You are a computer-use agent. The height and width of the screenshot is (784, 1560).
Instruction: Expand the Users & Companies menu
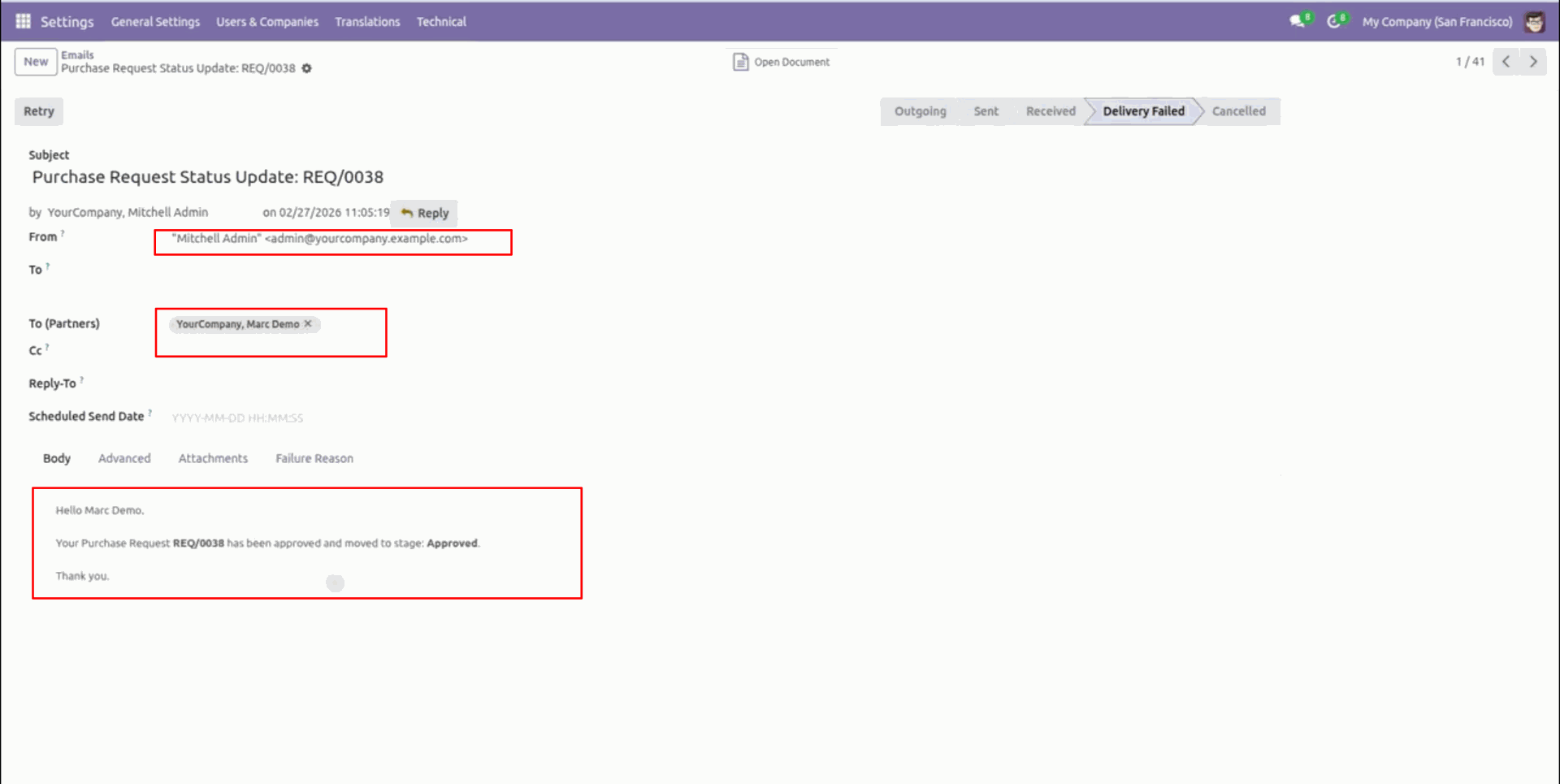[x=267, y=22]
